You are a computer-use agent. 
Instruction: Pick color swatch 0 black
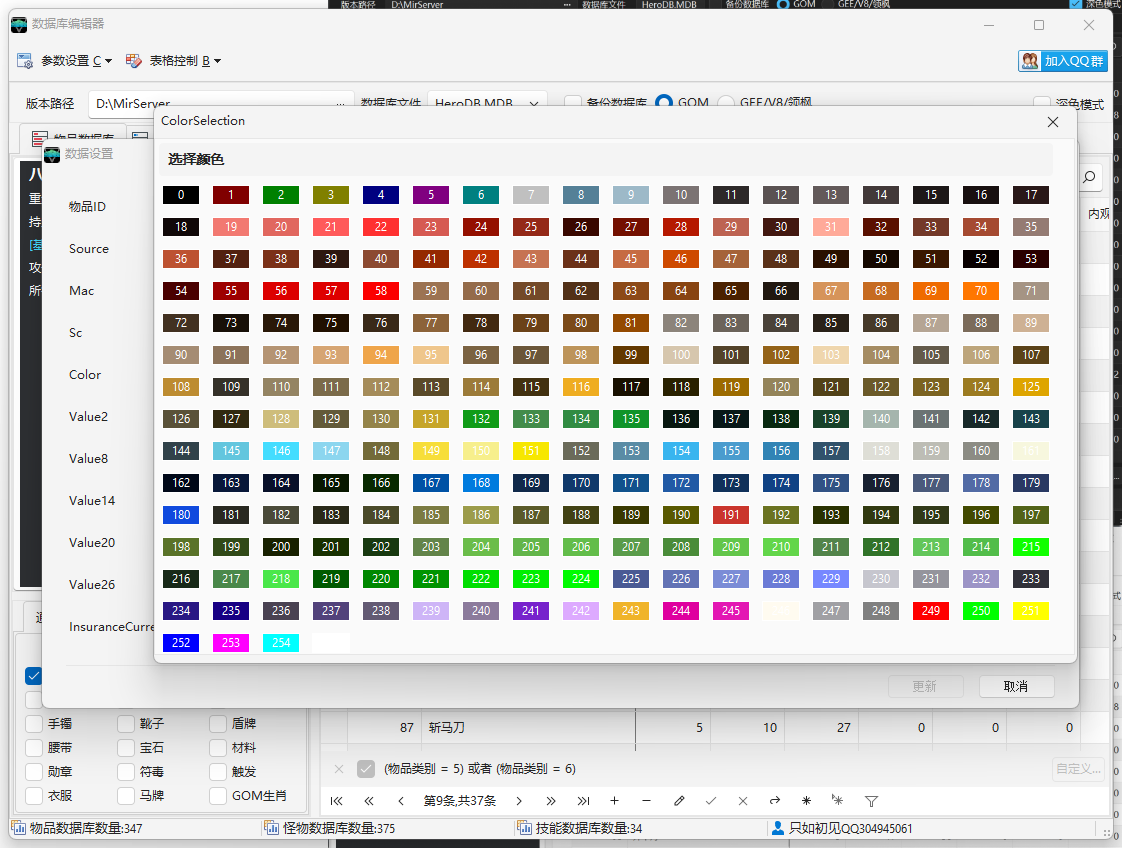pyautogui.click(x=181, y=195)
